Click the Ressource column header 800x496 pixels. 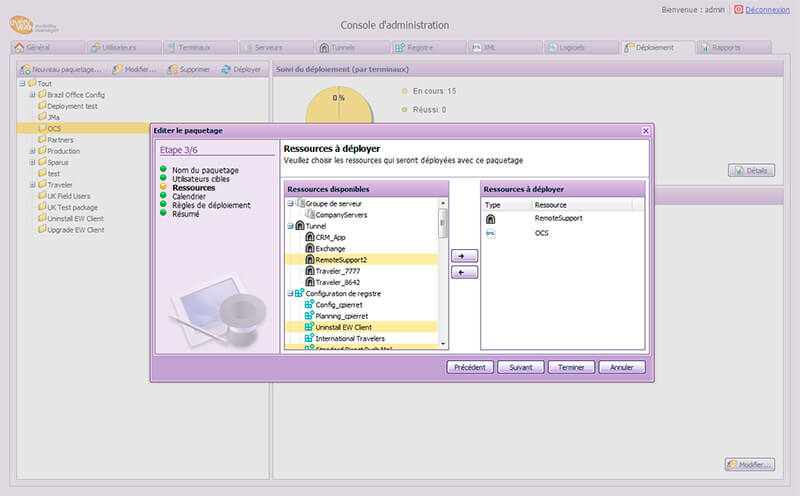tap(582, 205)
